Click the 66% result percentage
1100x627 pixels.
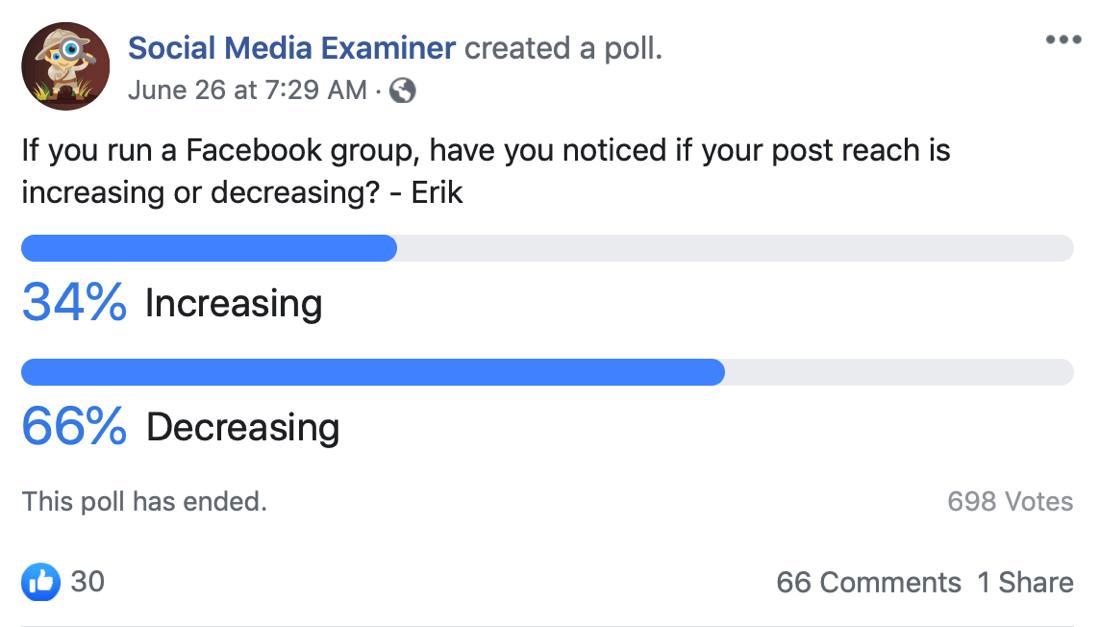click(74, 426)
